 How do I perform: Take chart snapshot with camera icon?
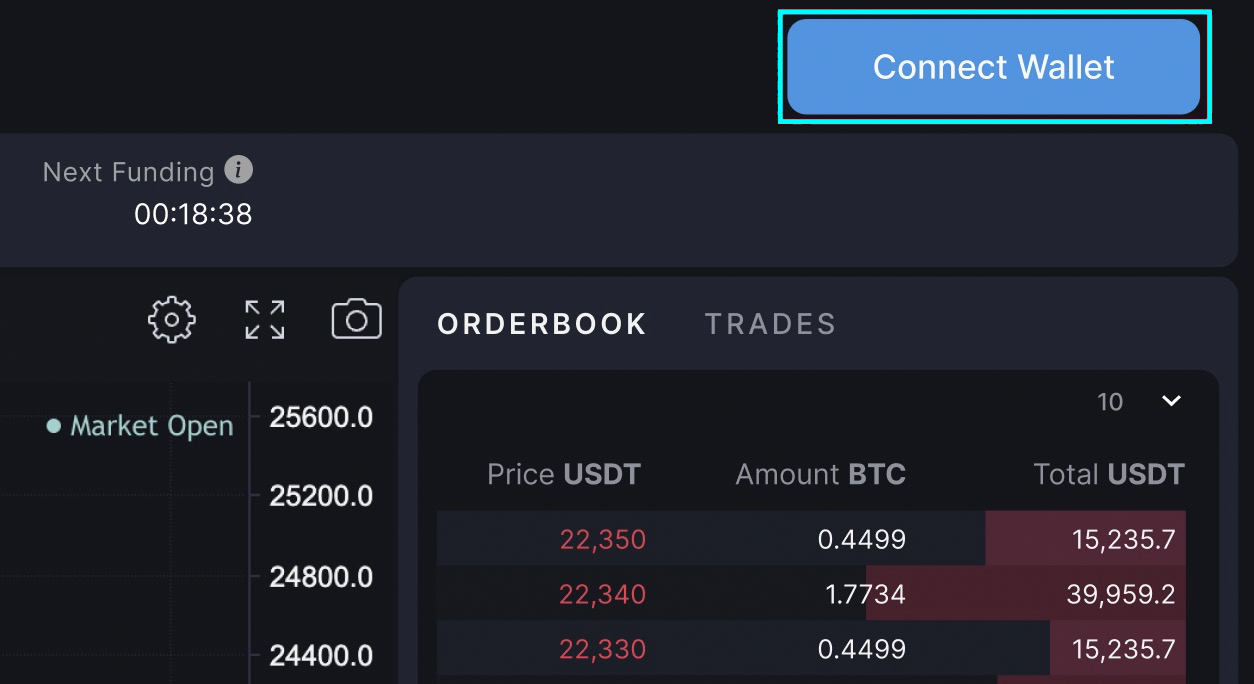point(357,320)
